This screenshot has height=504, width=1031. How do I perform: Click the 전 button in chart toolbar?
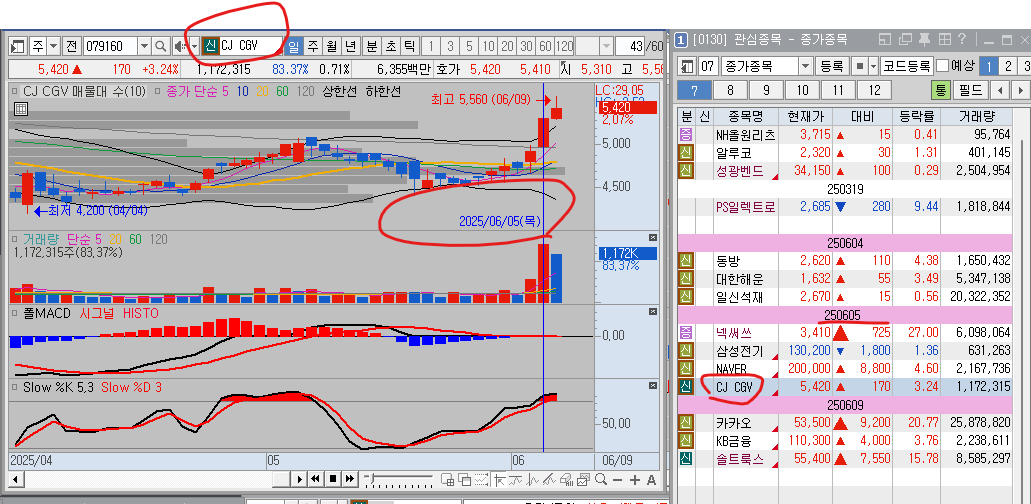72,46
